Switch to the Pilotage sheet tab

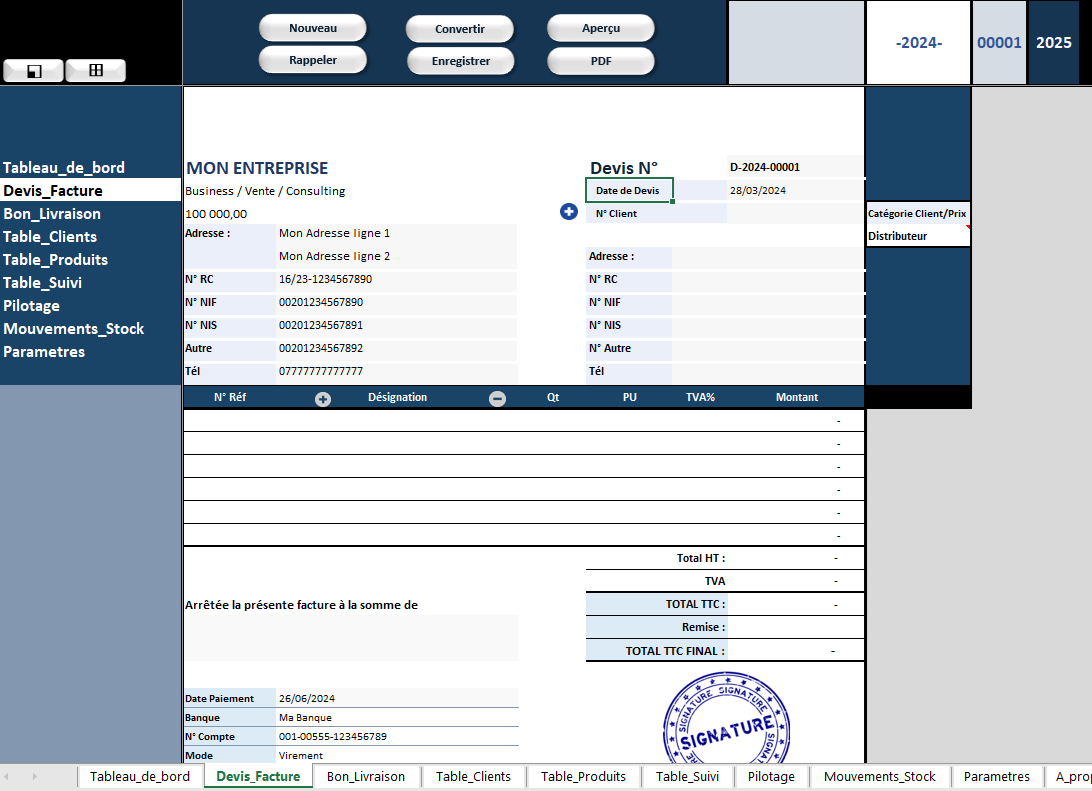[772, 776]
